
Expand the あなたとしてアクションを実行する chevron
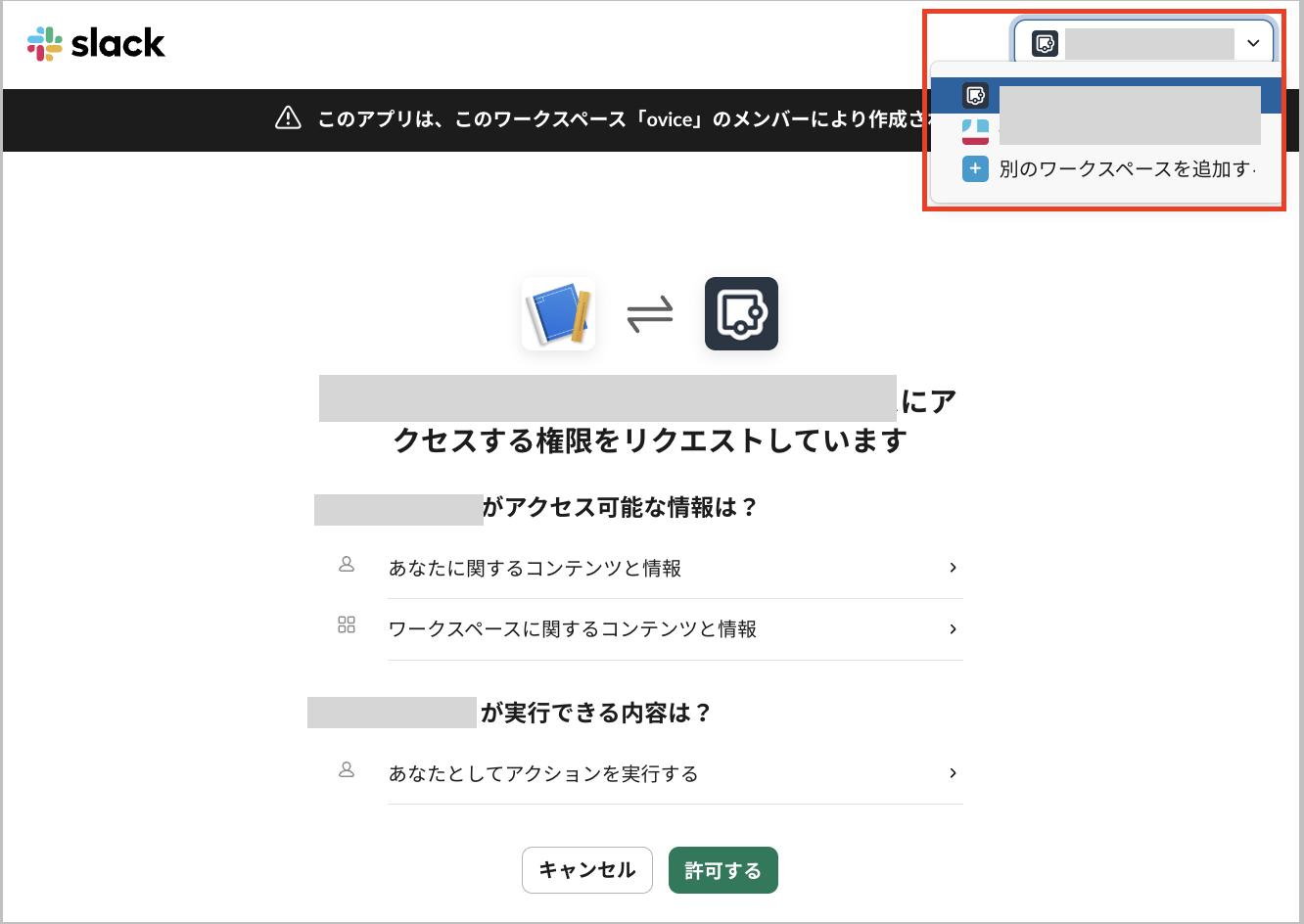(x=953, y=773)
